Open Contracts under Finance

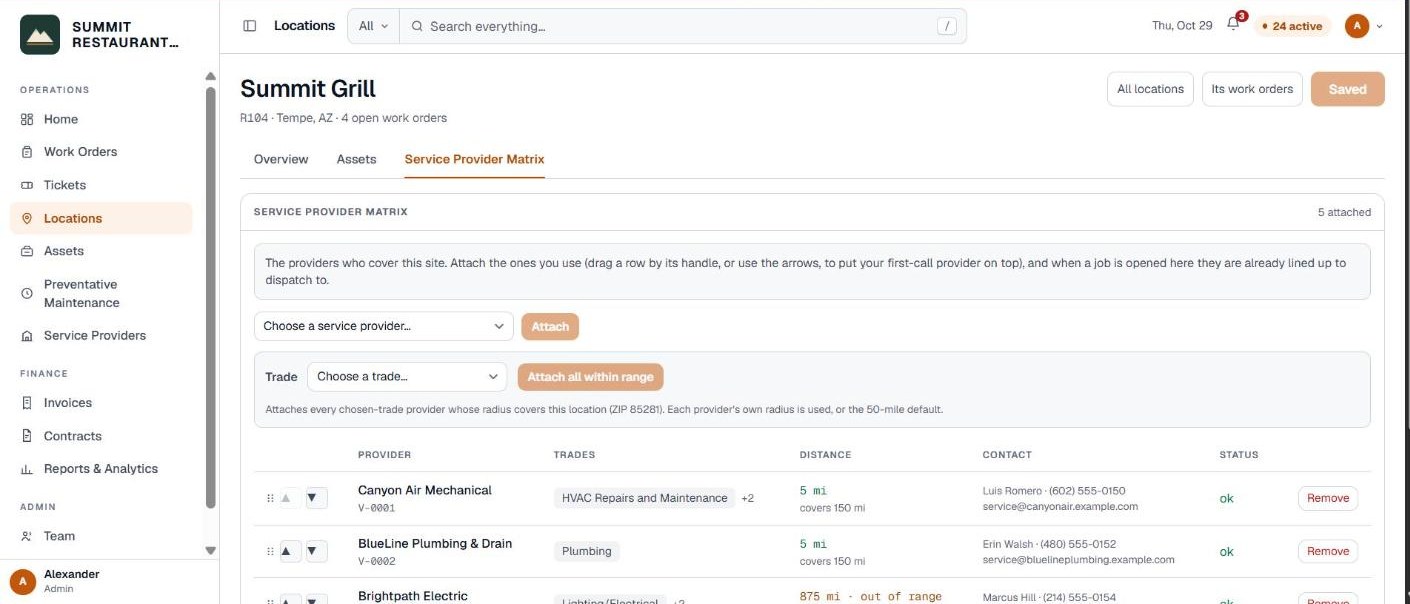(x=100, y=436)
